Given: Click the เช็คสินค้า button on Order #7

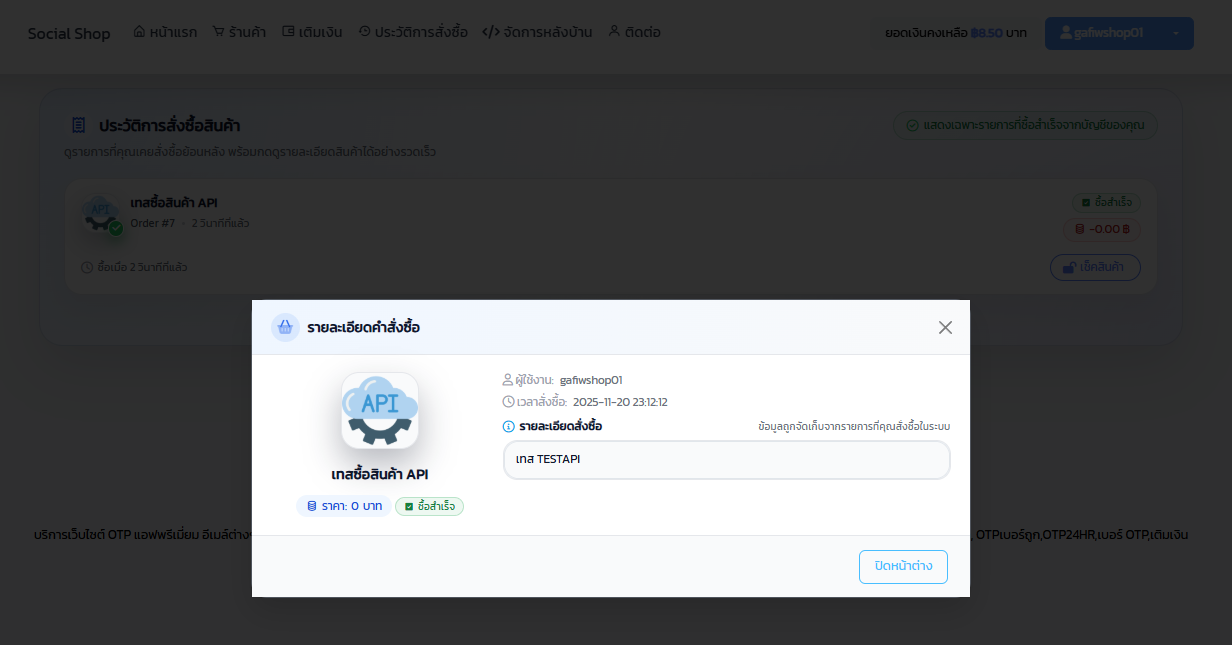Looking at the screenshot, I should click(x=1095, y=267).
